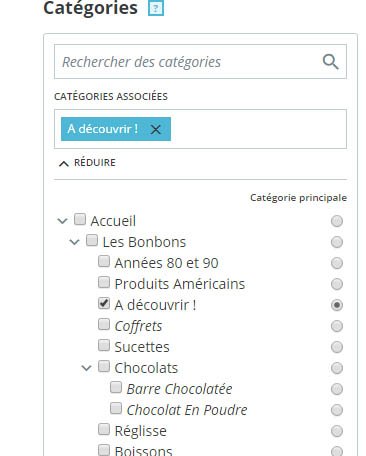Select the Les Bonbons tree label
Image resolution: width=366 pixels, height=456 pixels.
pos(144,242)
